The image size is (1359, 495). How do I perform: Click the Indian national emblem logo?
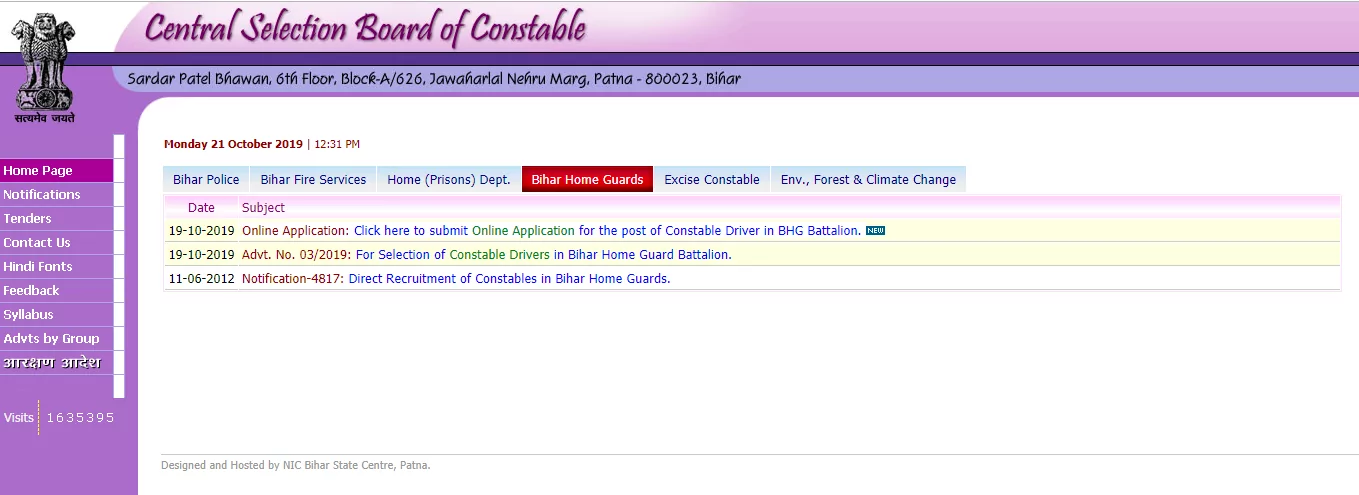tap(44, 65)
